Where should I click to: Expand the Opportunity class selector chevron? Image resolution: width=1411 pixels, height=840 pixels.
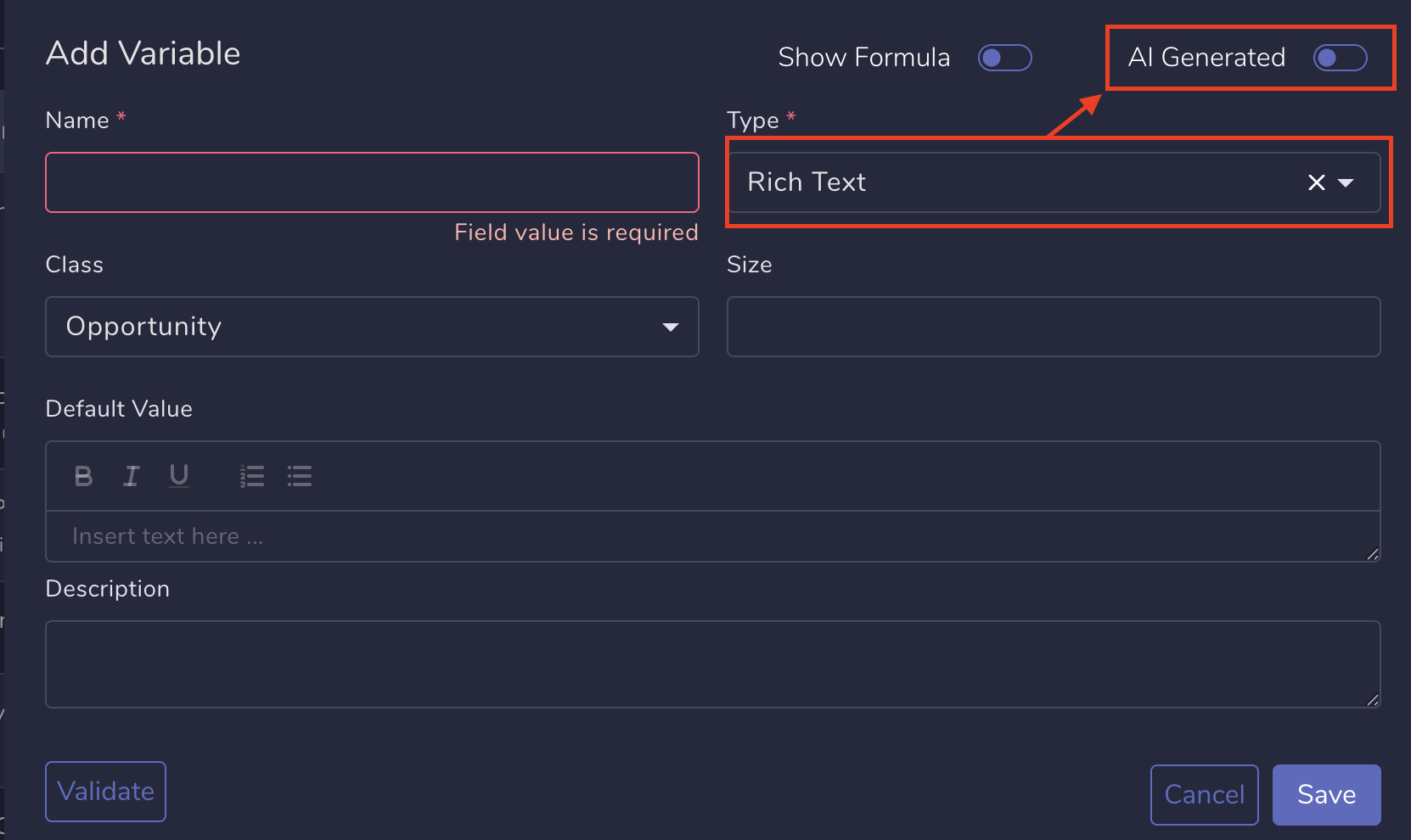[672, 327]
